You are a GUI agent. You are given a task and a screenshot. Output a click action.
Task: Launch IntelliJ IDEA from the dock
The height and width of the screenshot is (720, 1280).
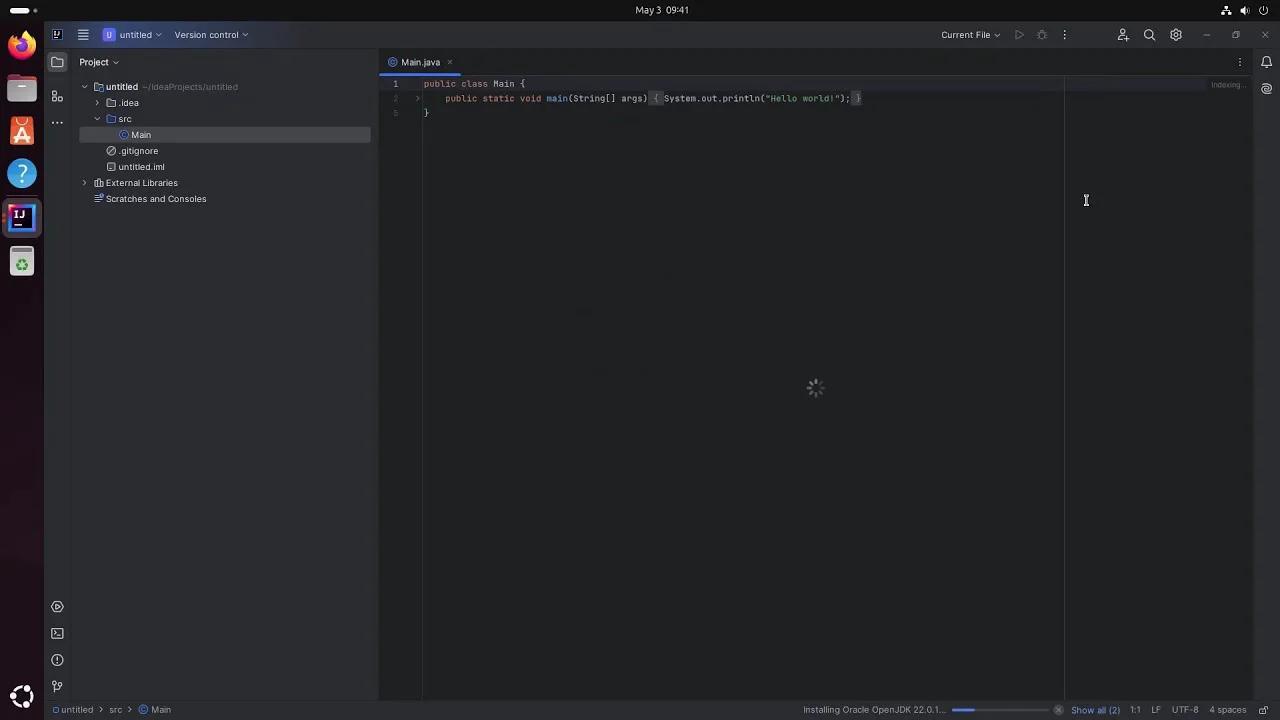tap(21, 217)
